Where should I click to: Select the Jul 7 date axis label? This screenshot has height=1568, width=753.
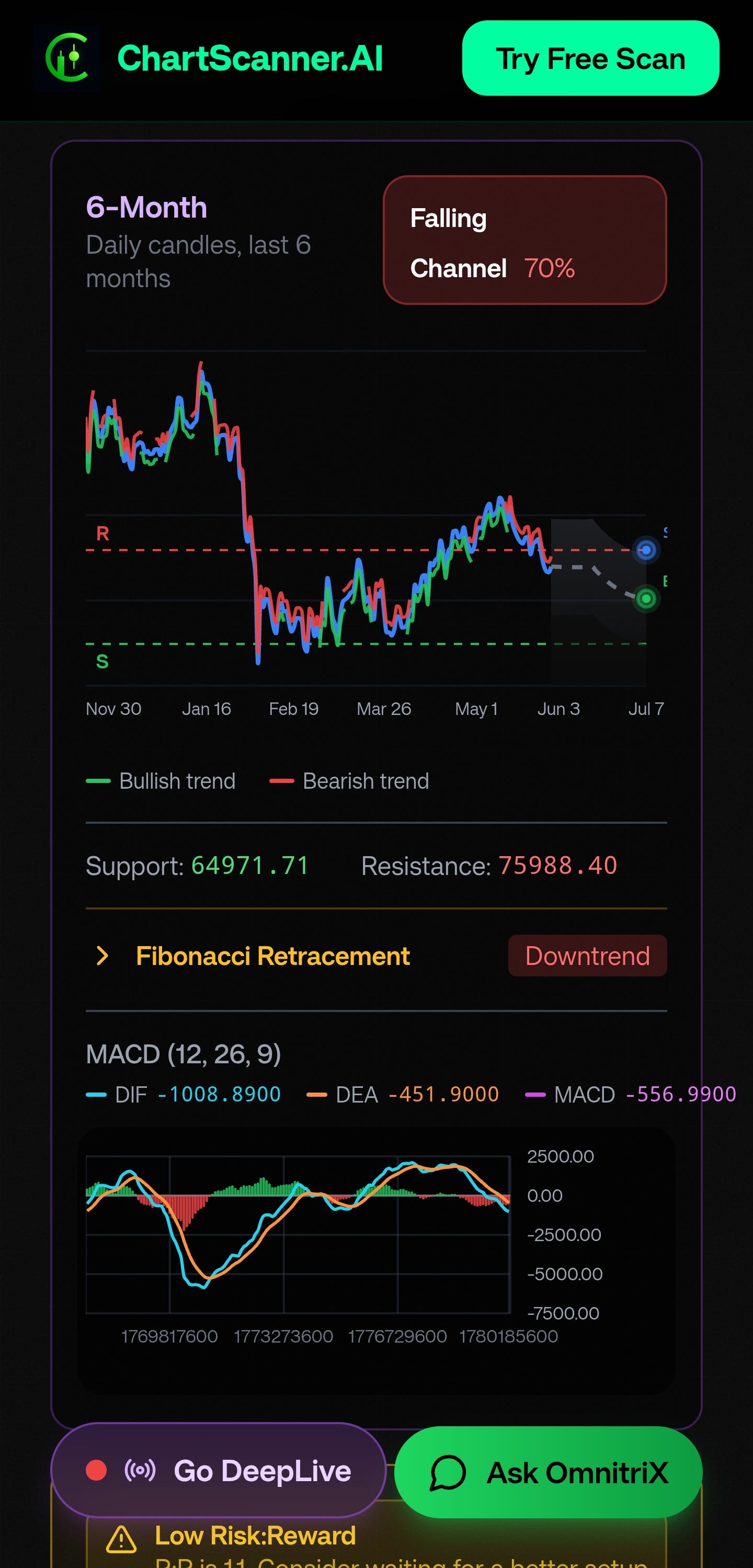tap(646, 709)
